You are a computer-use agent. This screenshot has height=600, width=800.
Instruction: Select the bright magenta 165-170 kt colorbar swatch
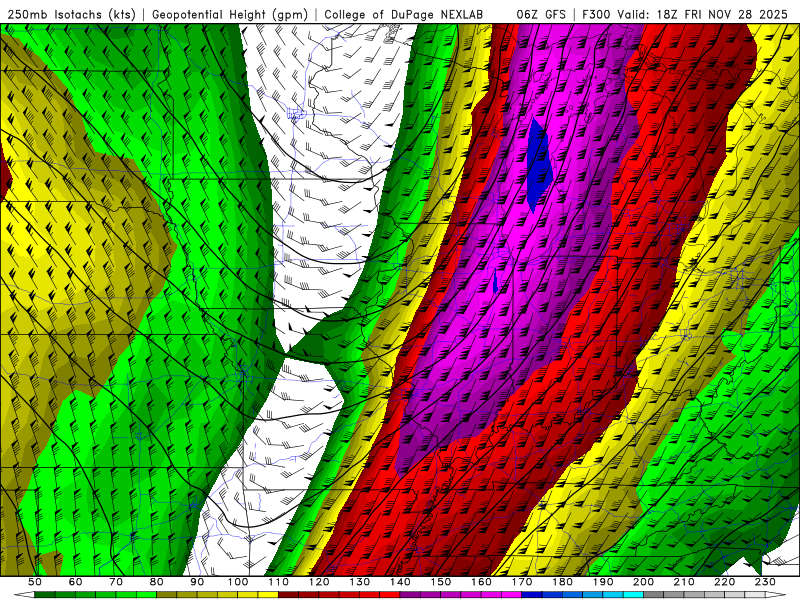(511, 595)
